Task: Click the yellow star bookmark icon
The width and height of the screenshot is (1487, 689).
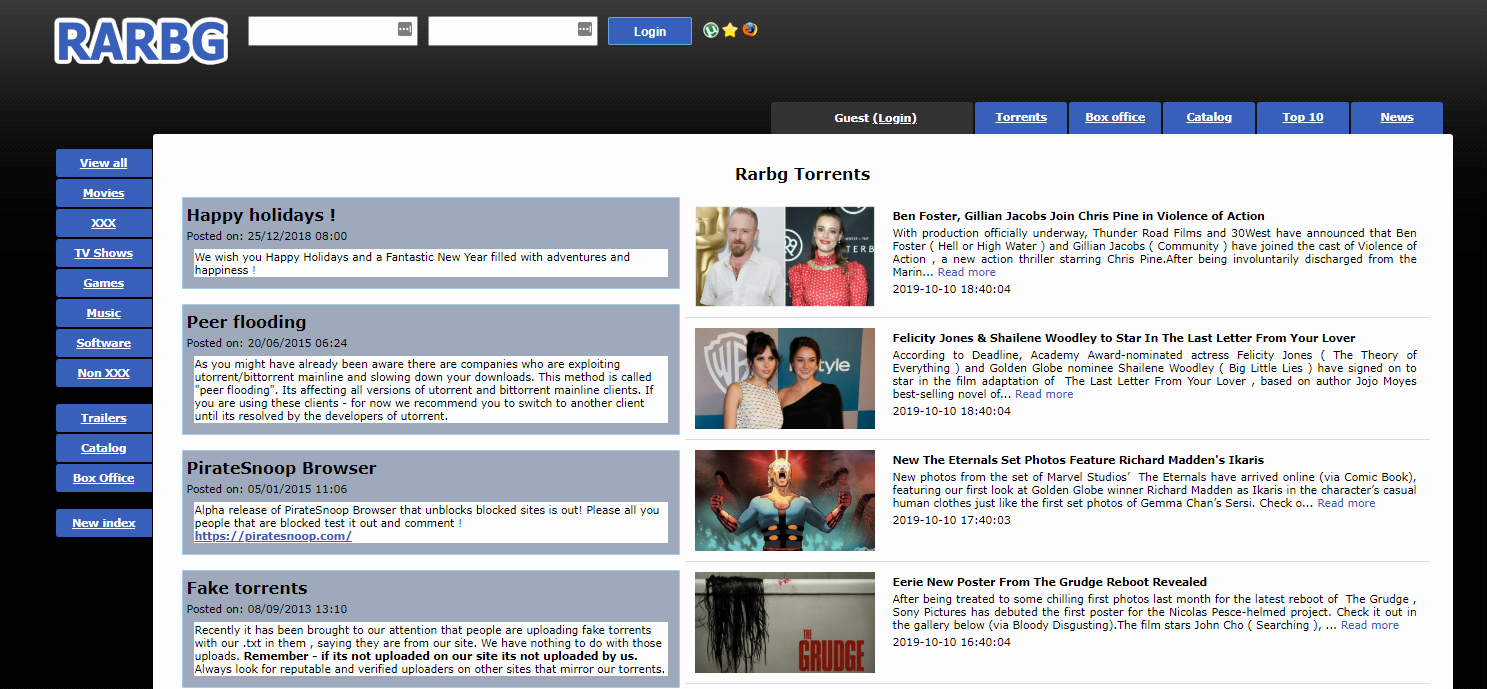Action: coord(730,30)
